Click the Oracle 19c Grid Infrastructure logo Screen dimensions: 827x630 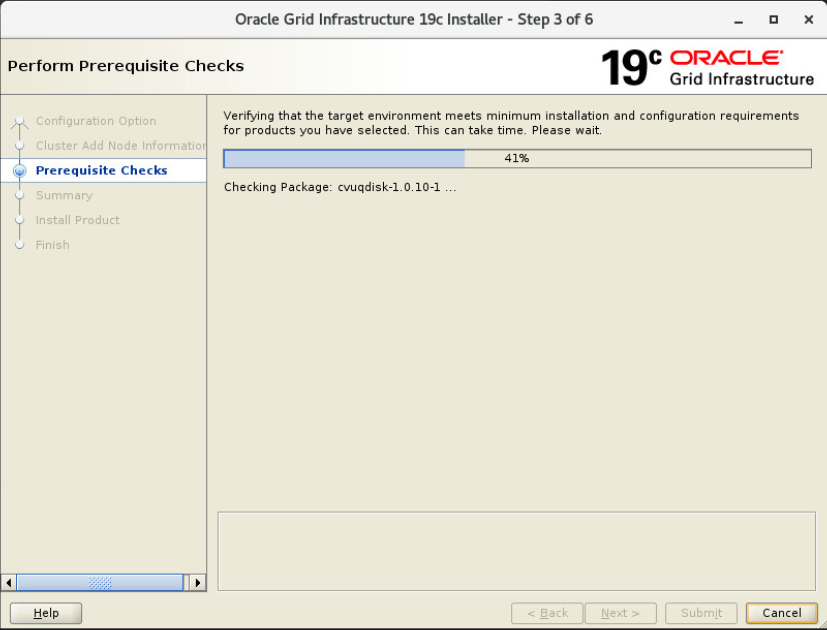coord(707,68)
